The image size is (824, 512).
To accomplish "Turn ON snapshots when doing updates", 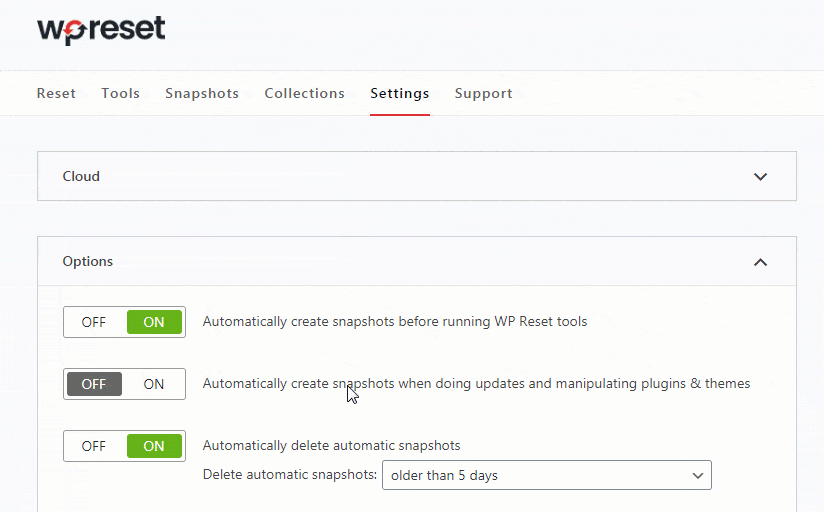I will point(154,384).
